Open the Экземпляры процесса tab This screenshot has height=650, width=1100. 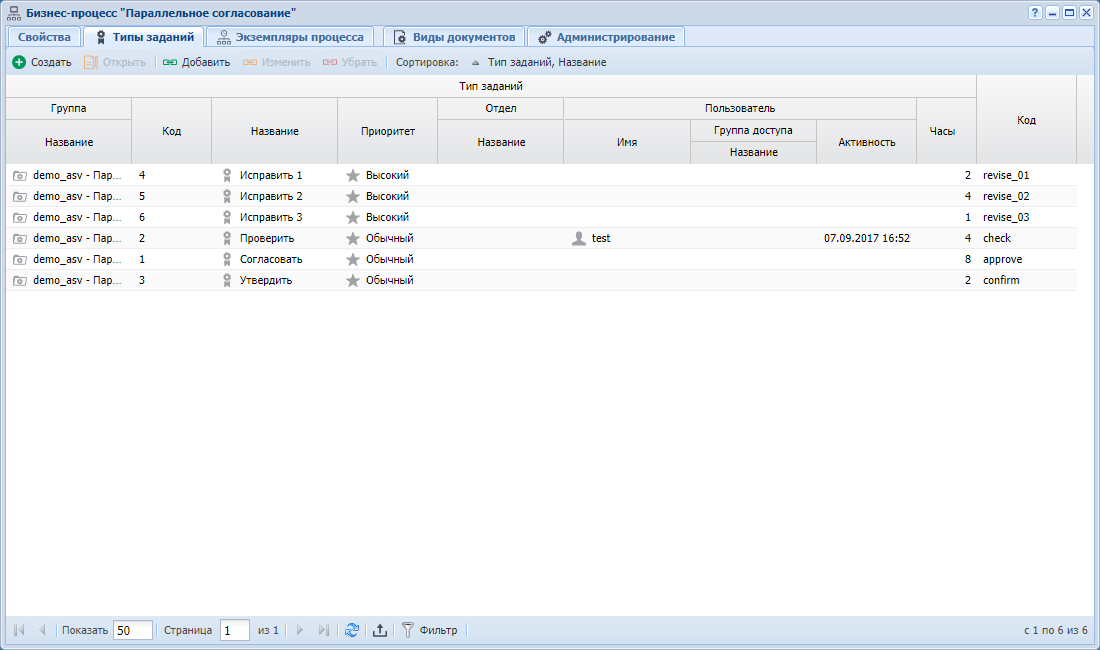290,37
